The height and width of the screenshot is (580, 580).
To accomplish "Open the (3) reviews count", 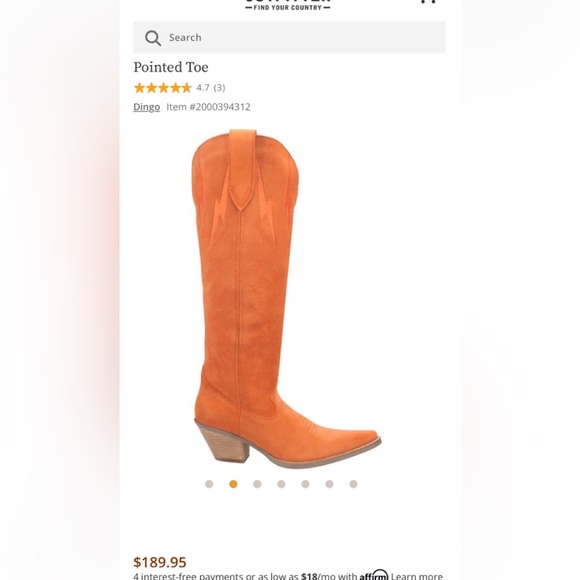I will (219, 88).
